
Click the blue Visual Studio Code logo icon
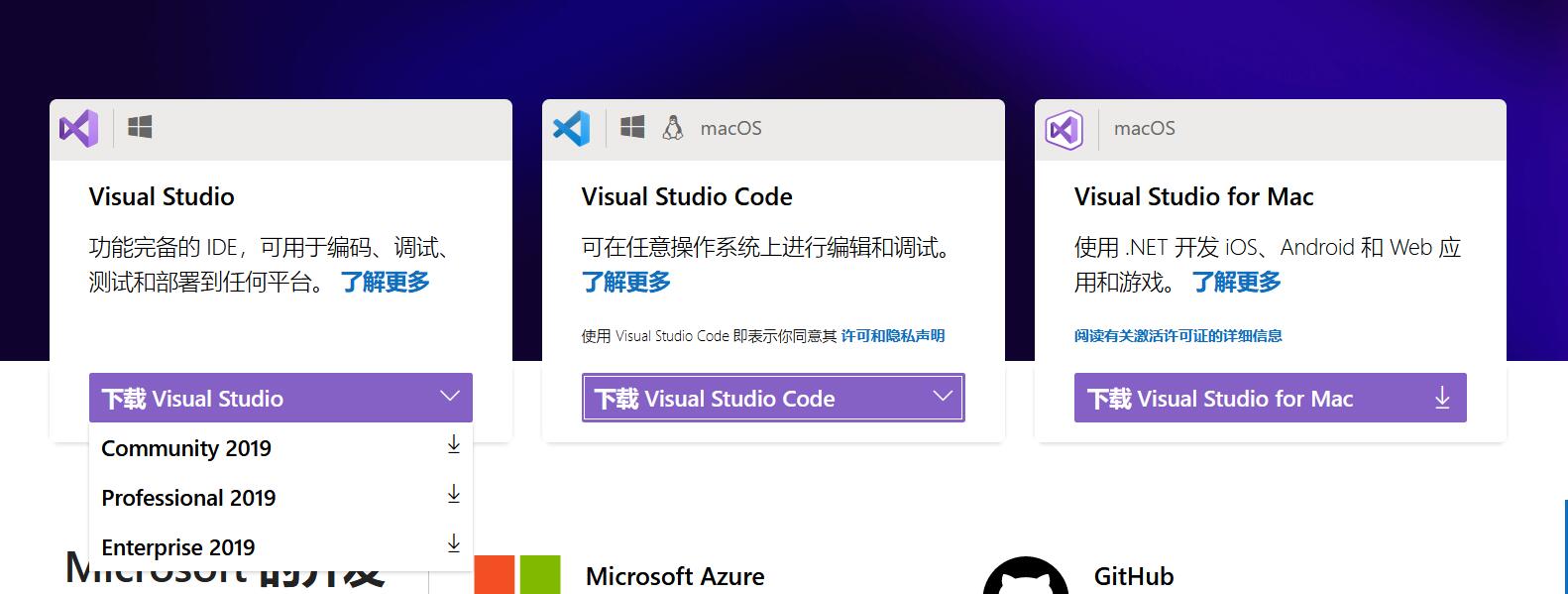571,129
